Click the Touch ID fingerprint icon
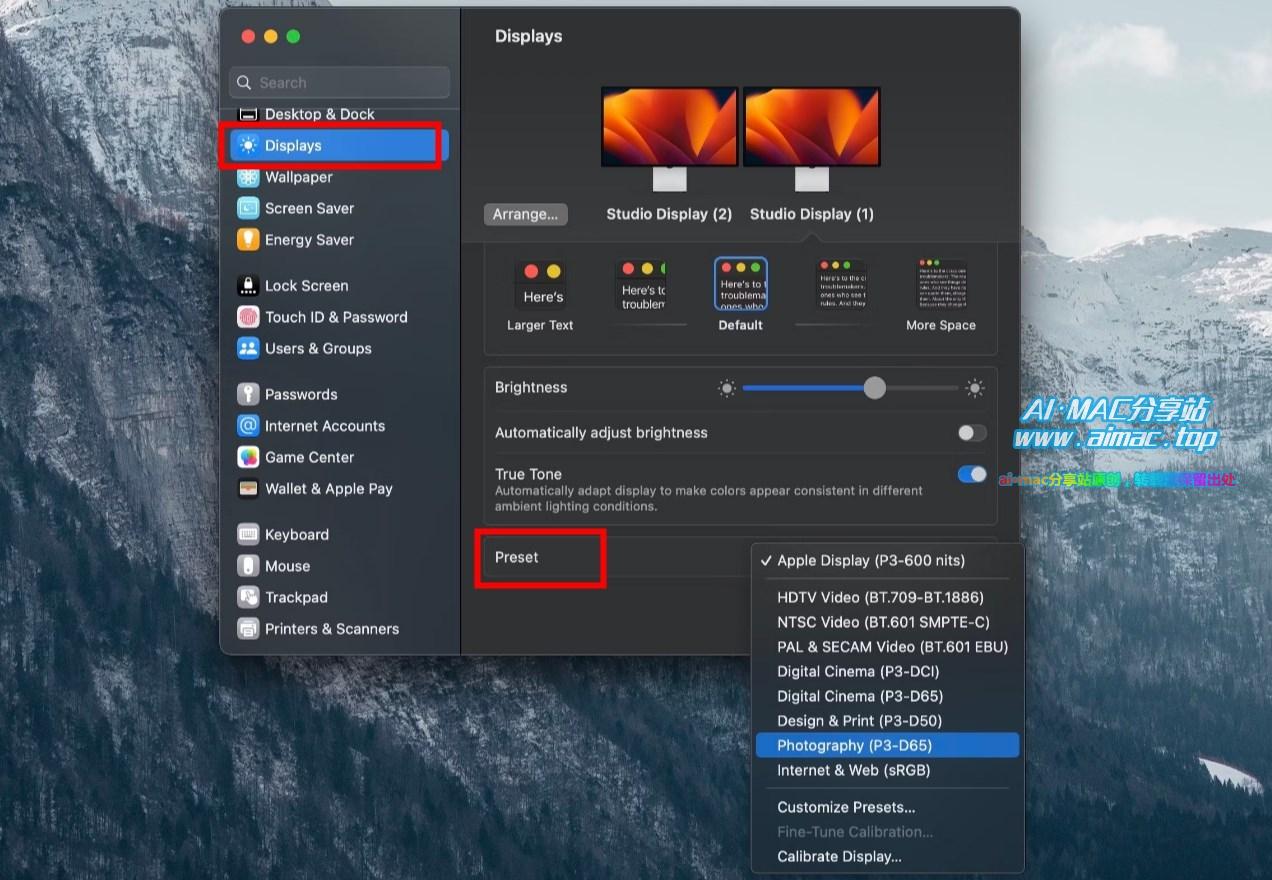Screen dimensions: 1272x880 tap(248, 317)
